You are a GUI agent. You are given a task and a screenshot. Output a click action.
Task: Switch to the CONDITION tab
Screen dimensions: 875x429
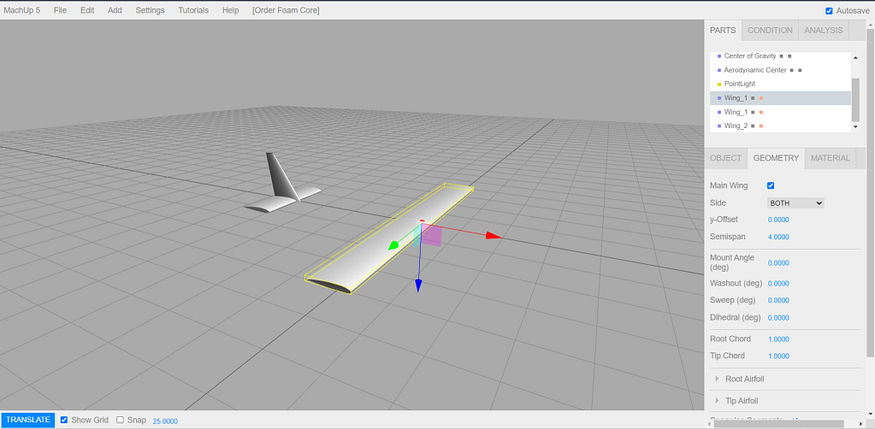tap(770, 30)
